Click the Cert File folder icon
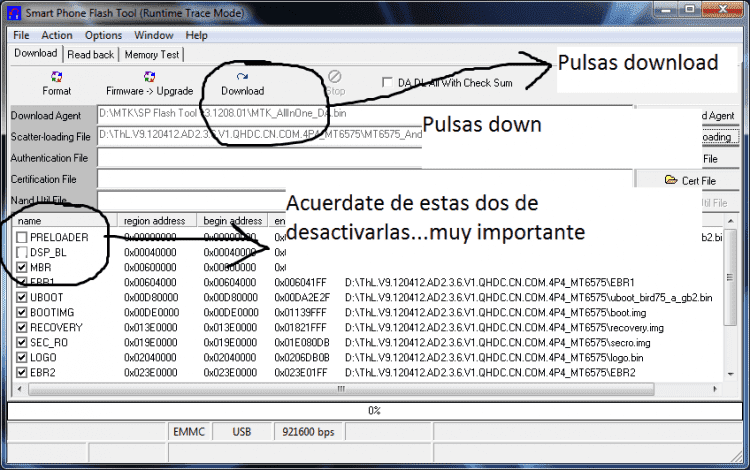Screen dimensions: 750x470 tap(671, 180)
